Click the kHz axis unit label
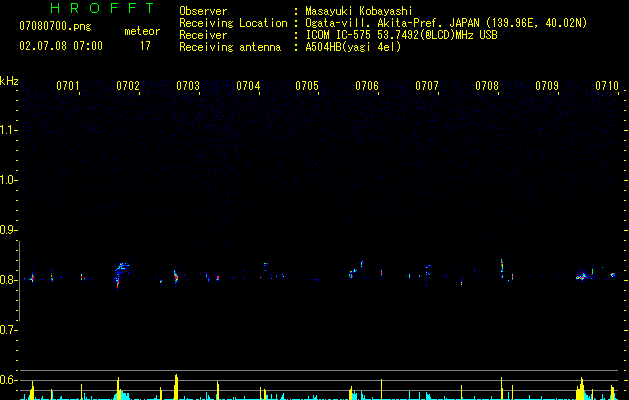This screenshot has width=629, height=400. (9, 81)
